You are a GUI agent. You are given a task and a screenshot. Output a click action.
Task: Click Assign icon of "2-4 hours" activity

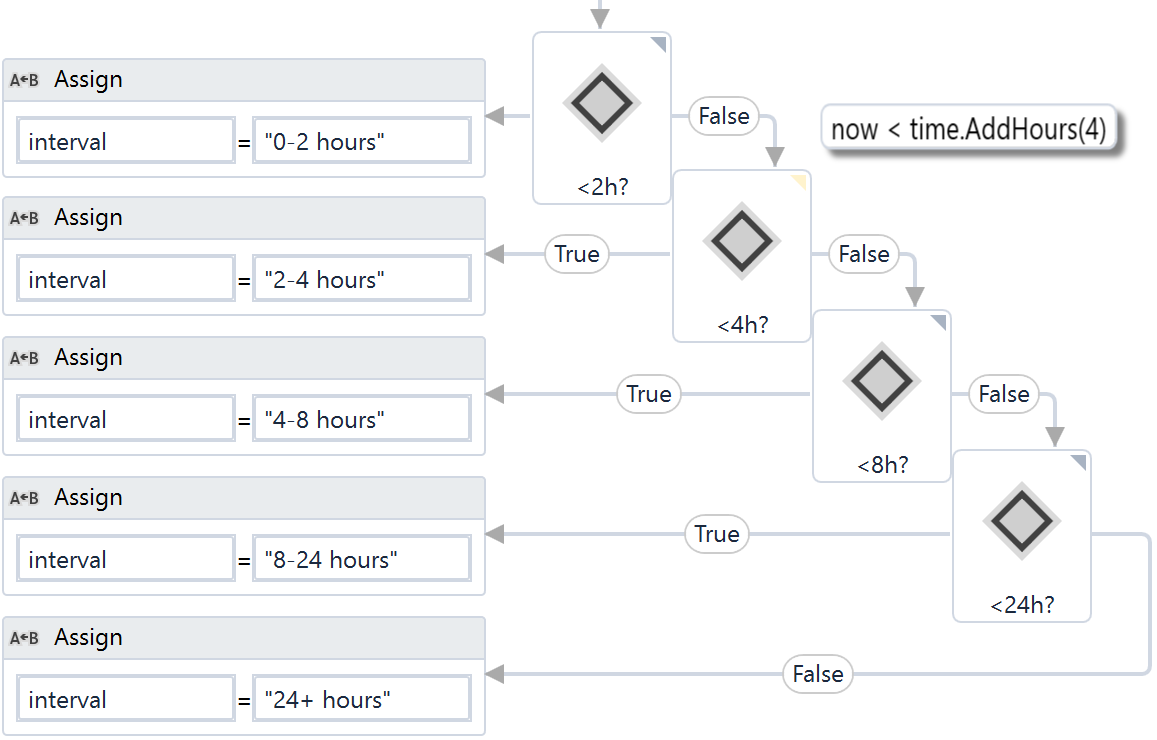pos(24,218)
